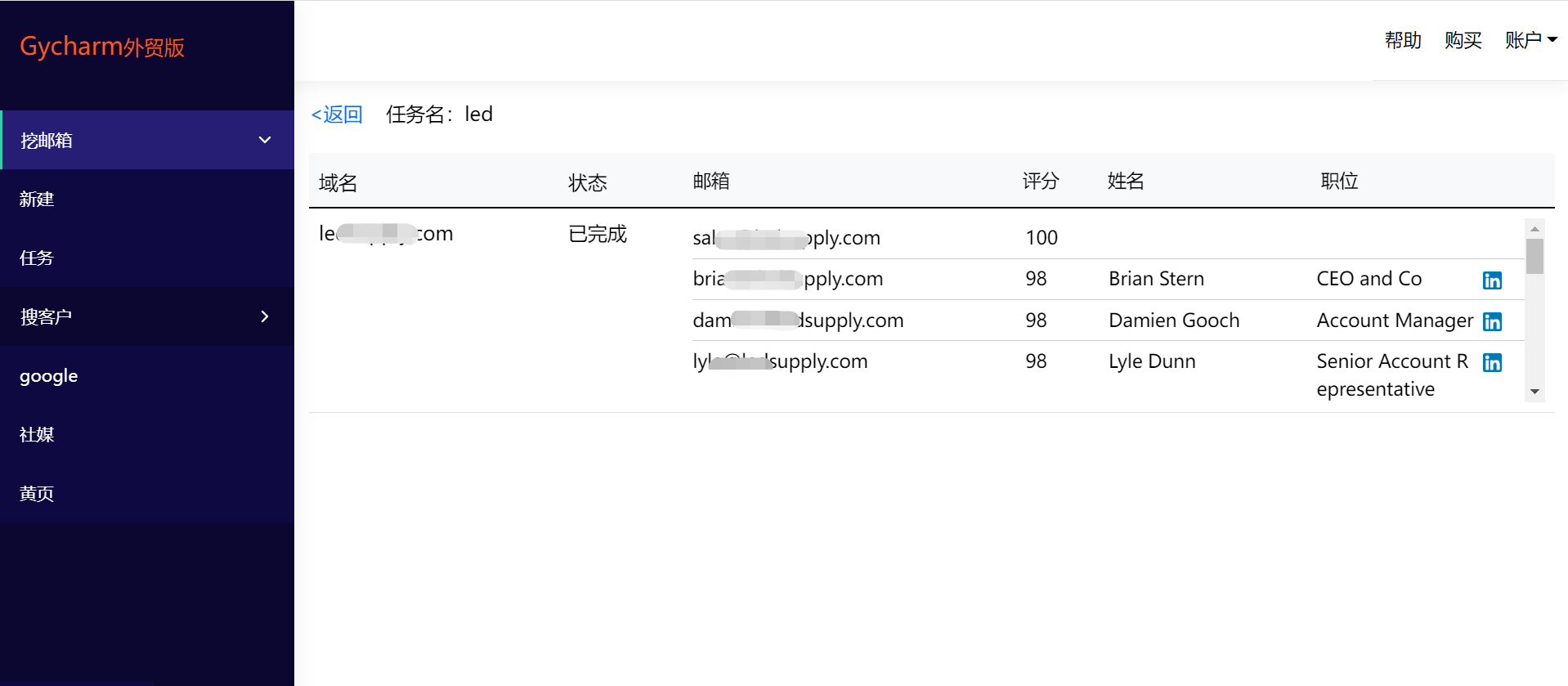Open the 帮助 link
Image resolution: width=1568 pixels, height=686 pixels.
coord(1403,40)
